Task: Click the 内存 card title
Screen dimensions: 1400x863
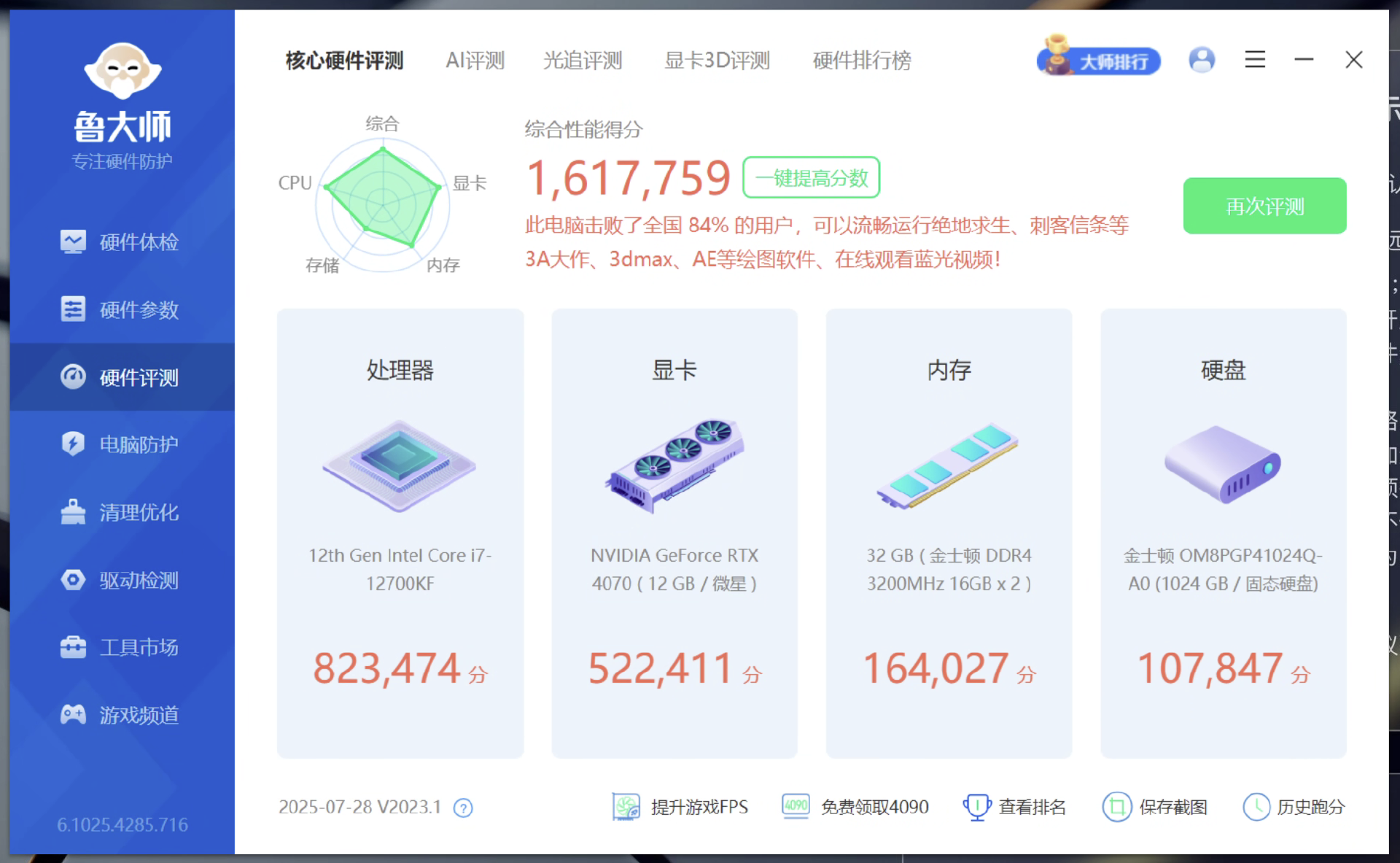Action: point(949,371)
